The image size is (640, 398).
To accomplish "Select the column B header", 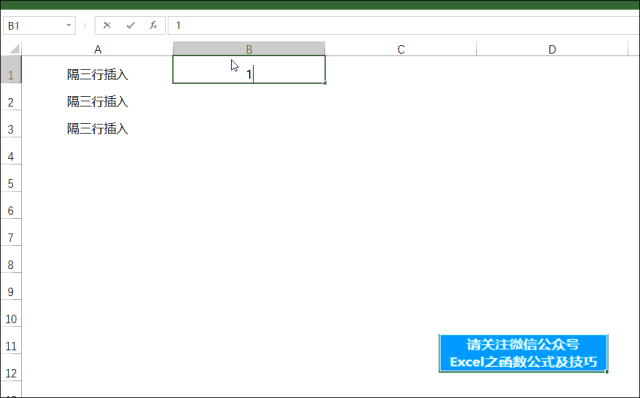I will (x=249, y=49).
